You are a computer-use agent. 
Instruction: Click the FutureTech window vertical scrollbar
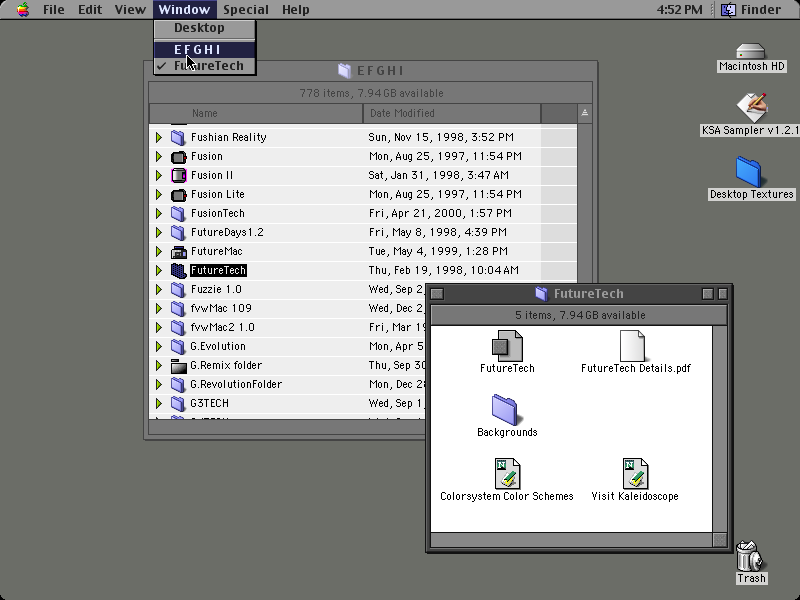[720, 429]
